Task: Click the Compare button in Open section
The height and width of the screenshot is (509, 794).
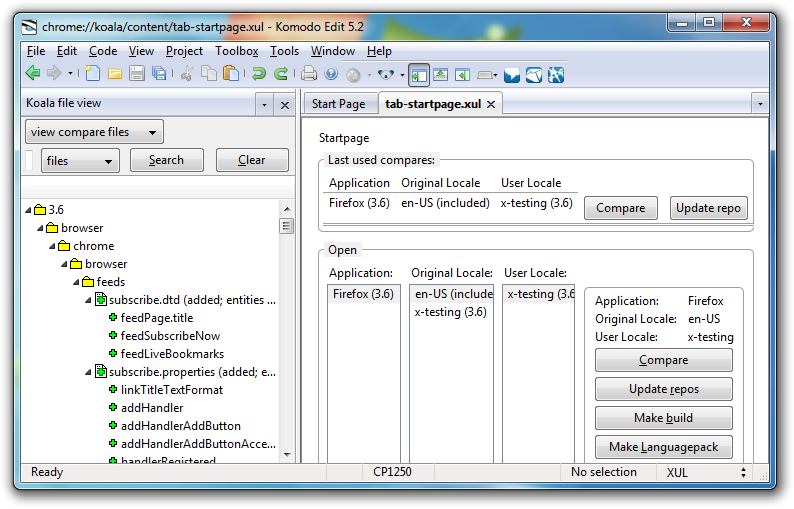Action: pos(663,360)
